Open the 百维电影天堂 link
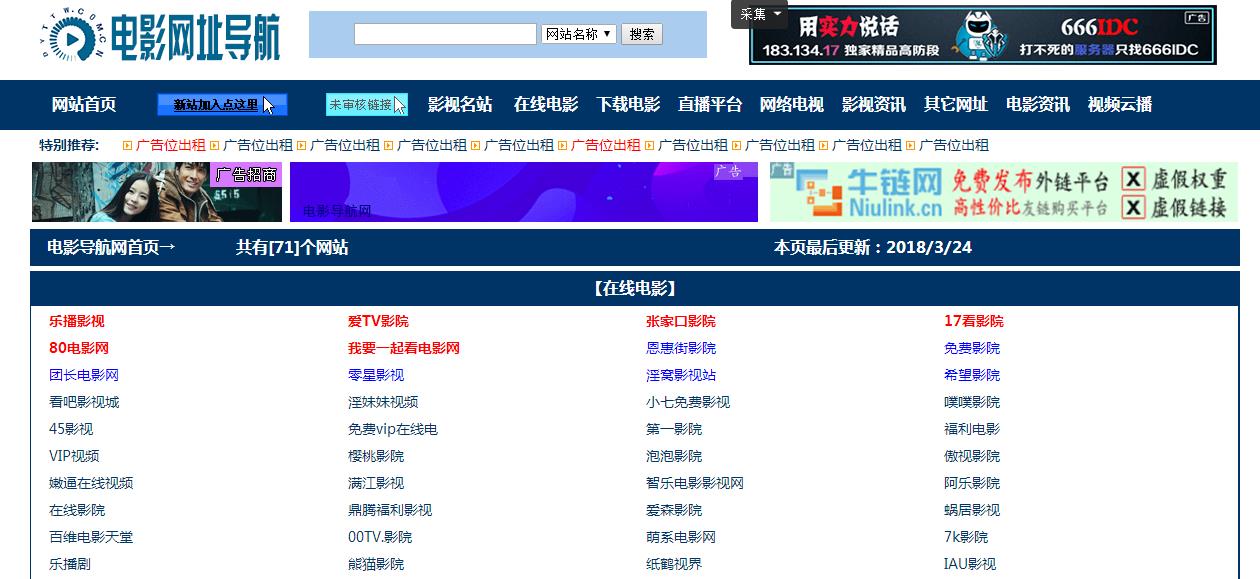Screen dimensions: 1260x579 tap(91, 537)
